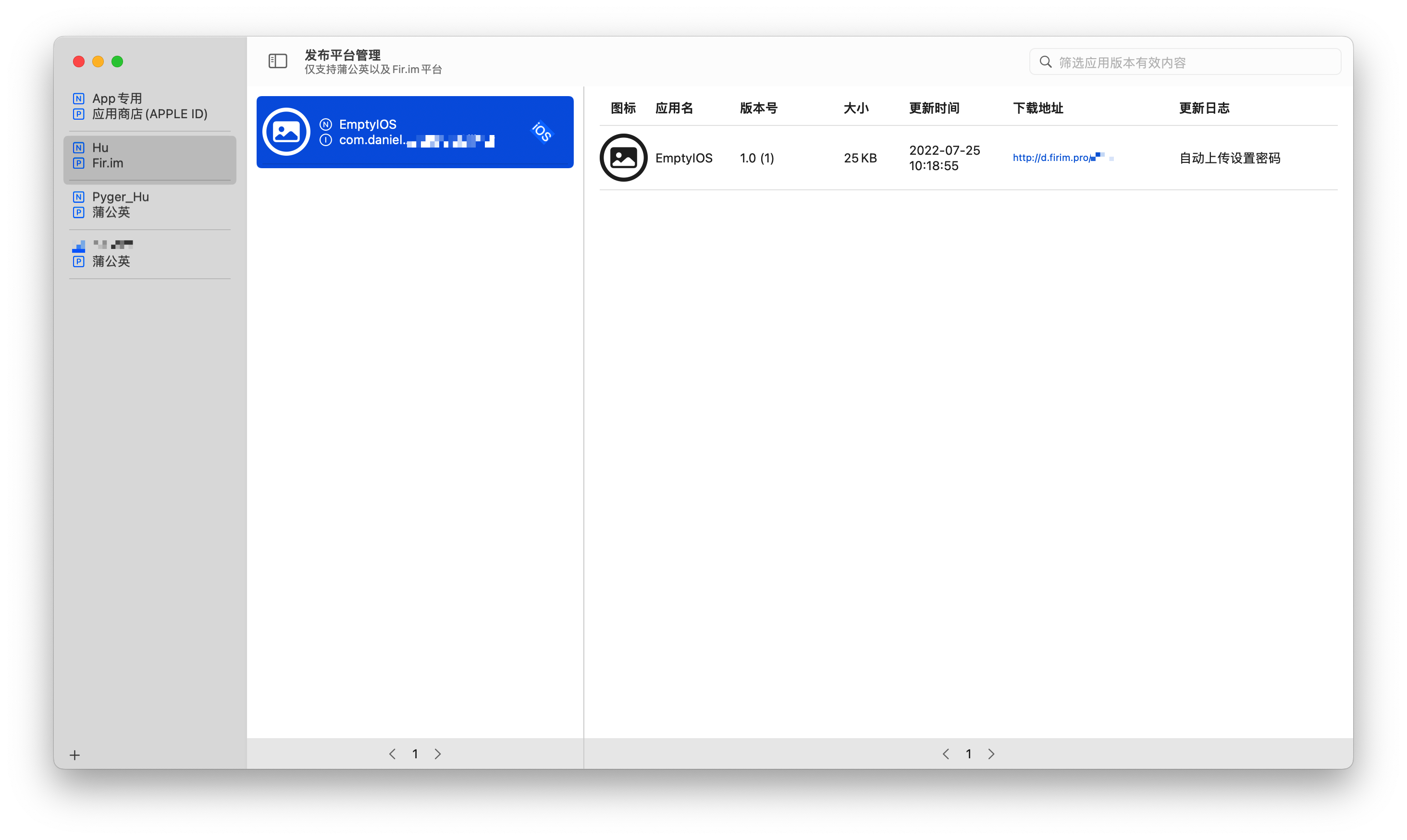Click the N icon beside Hu
This screenshot has width=1407, height=840.
pos(79,148)
